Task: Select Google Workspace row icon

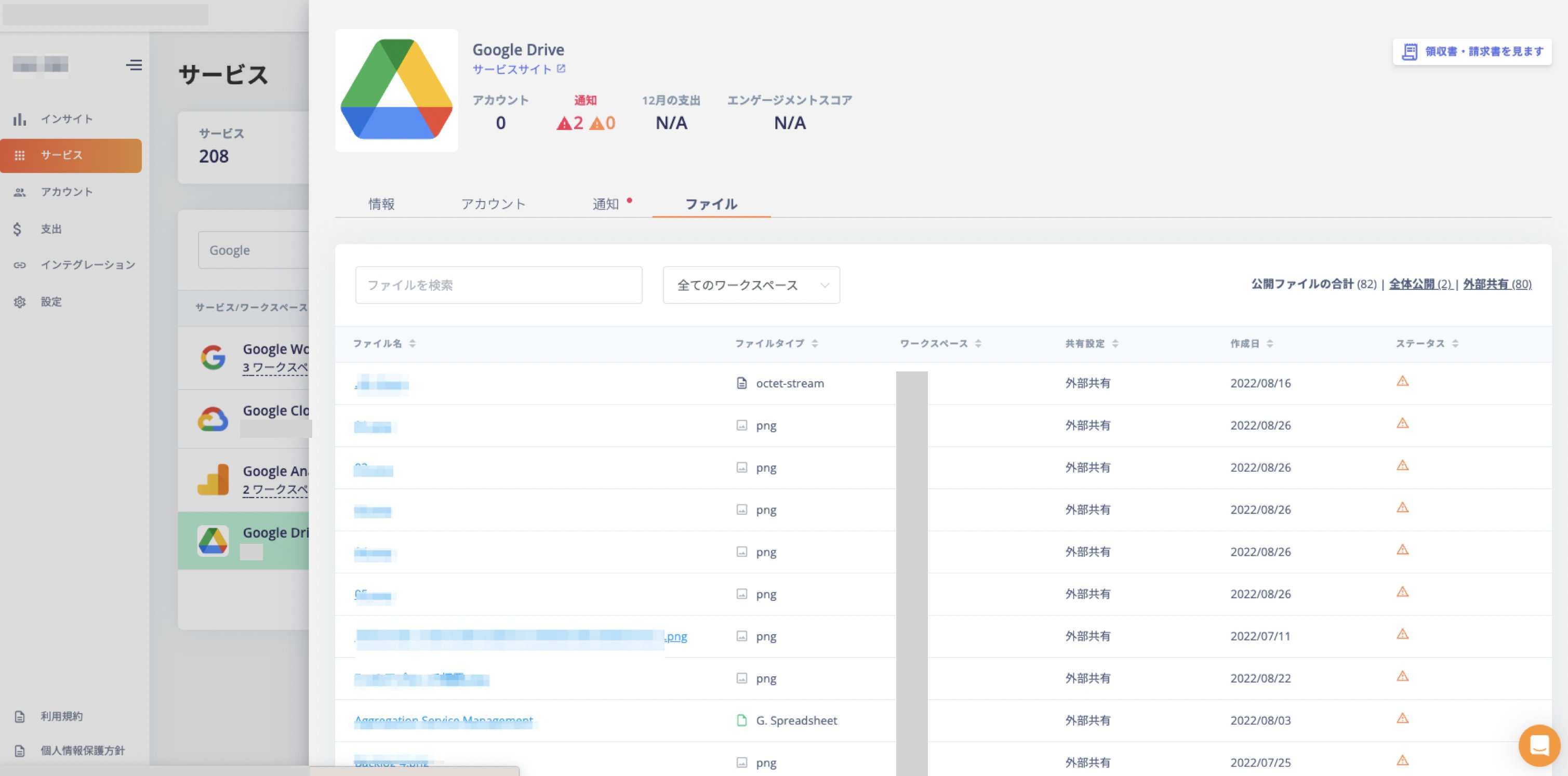Action: tap(213, 357)
